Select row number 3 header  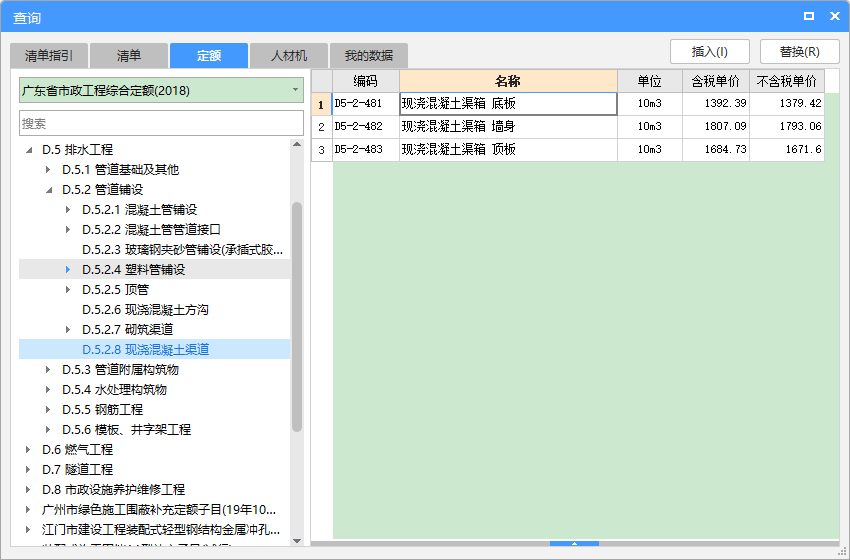[321, 150]
